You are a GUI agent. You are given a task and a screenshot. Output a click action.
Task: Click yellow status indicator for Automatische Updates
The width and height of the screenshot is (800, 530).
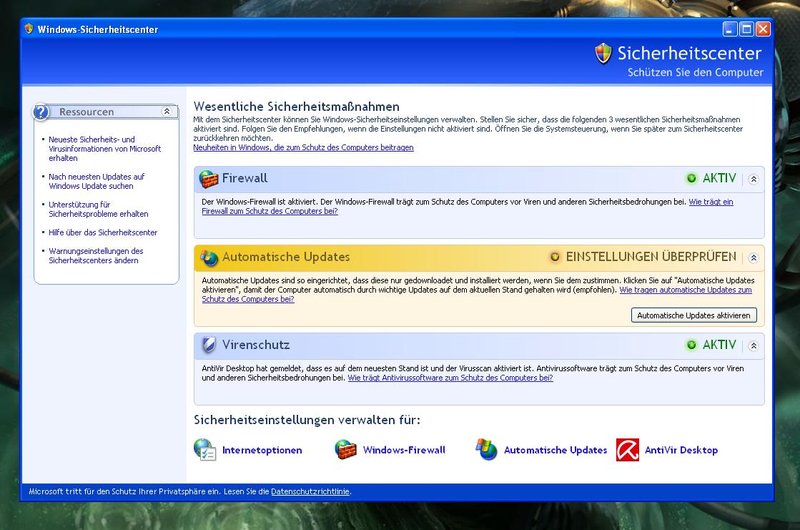click(555, 257)
